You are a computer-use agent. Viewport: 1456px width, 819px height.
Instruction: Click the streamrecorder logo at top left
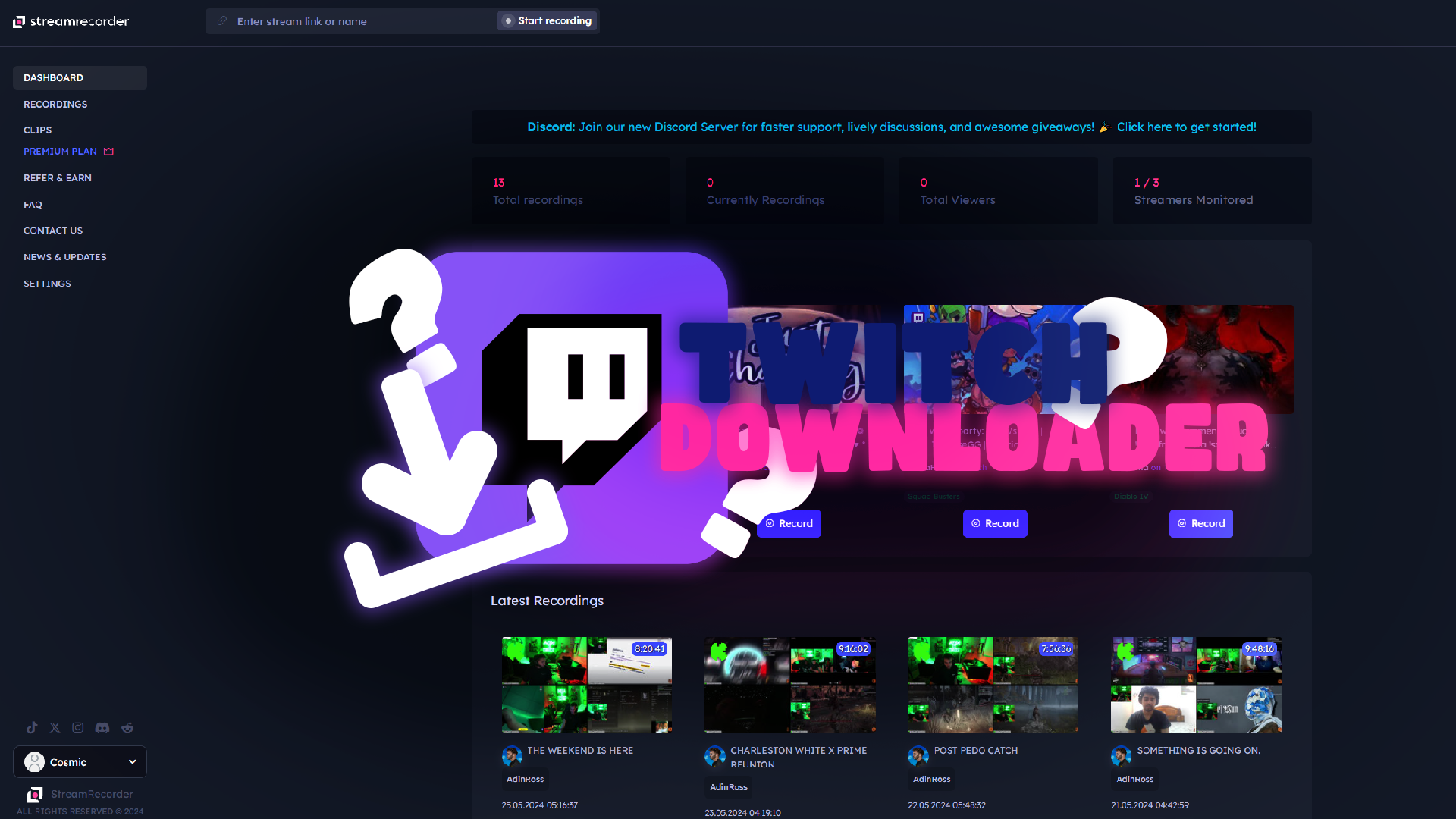tap(71, 21)
